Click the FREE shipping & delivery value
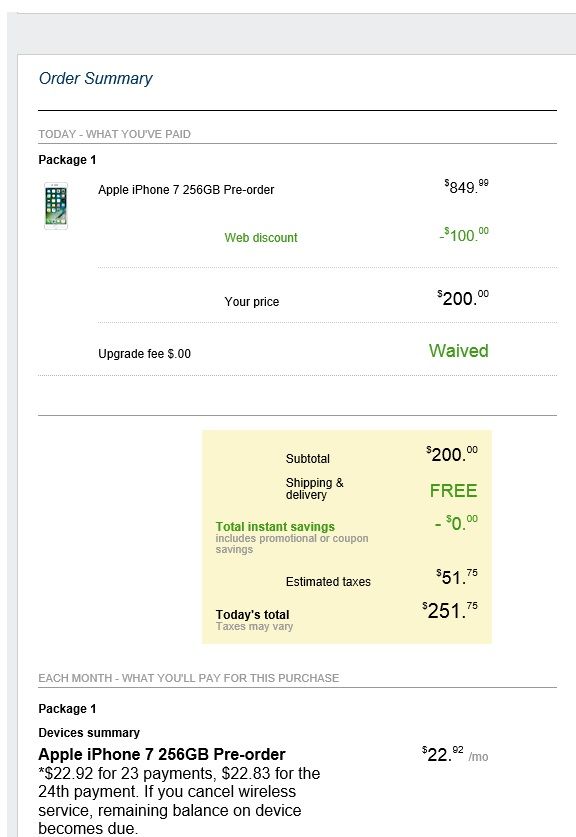This screenshot has height=837, width=576. (453, 491)
